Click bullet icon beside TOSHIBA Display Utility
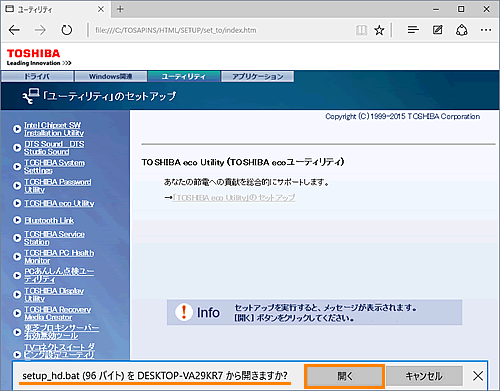This screenshot has height=391, width=500. click(x=17, y=294)
